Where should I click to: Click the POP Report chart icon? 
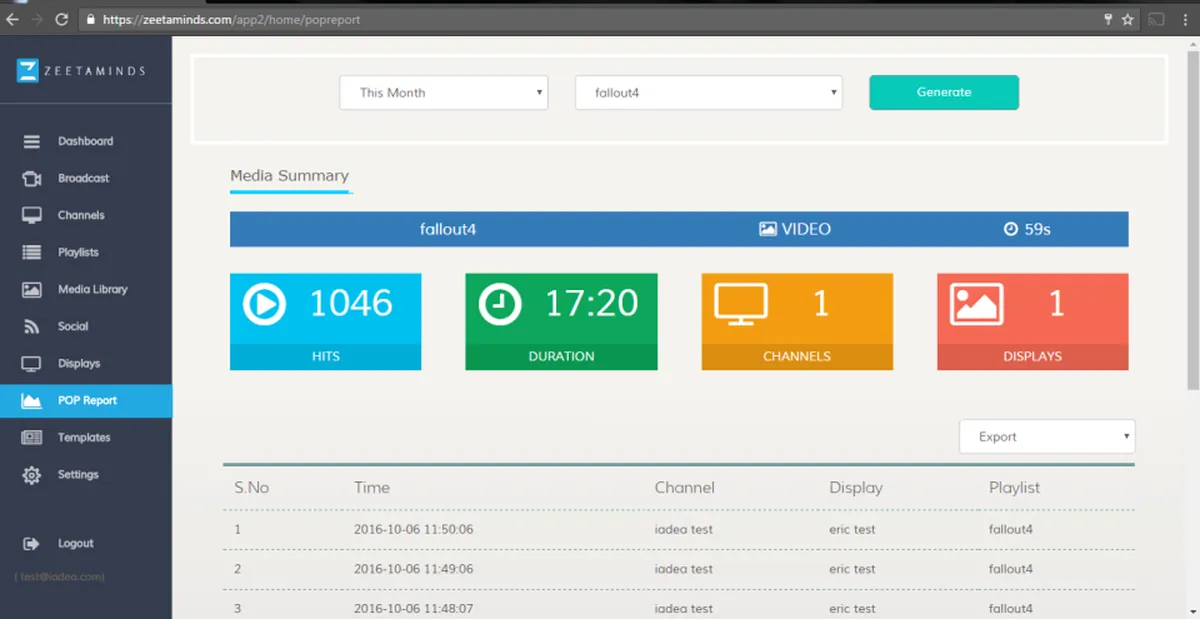pos(32,401)
